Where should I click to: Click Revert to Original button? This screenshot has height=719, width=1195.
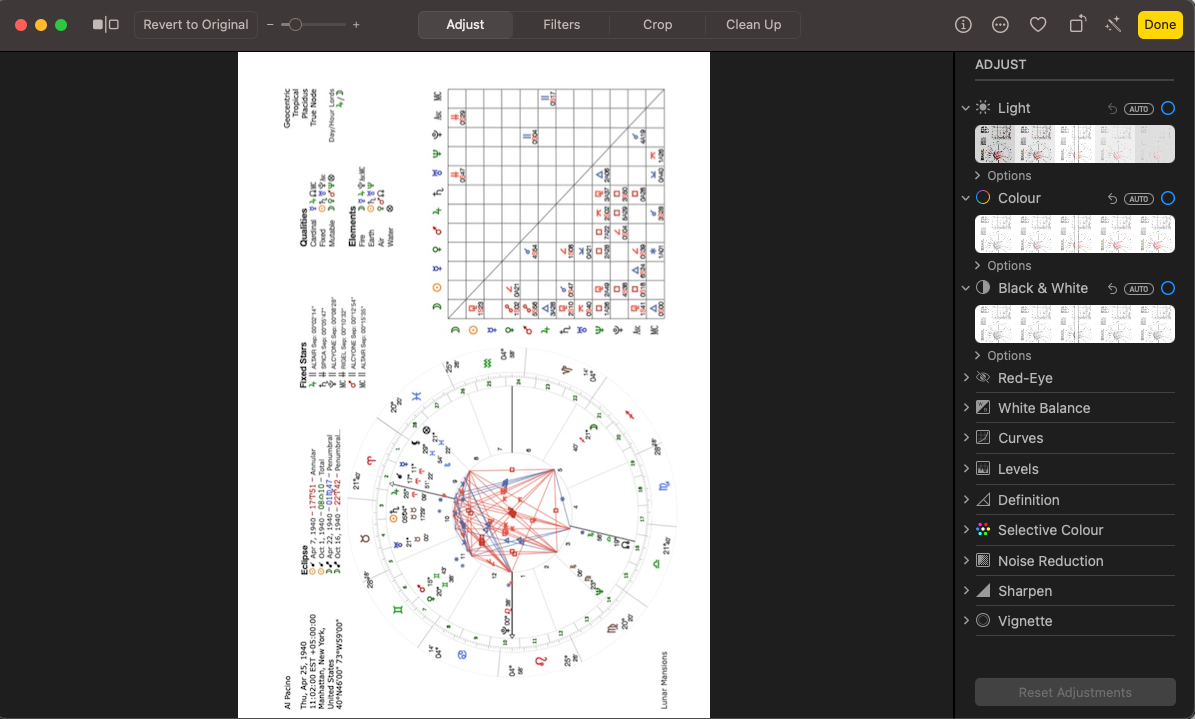tap(196, 25)
